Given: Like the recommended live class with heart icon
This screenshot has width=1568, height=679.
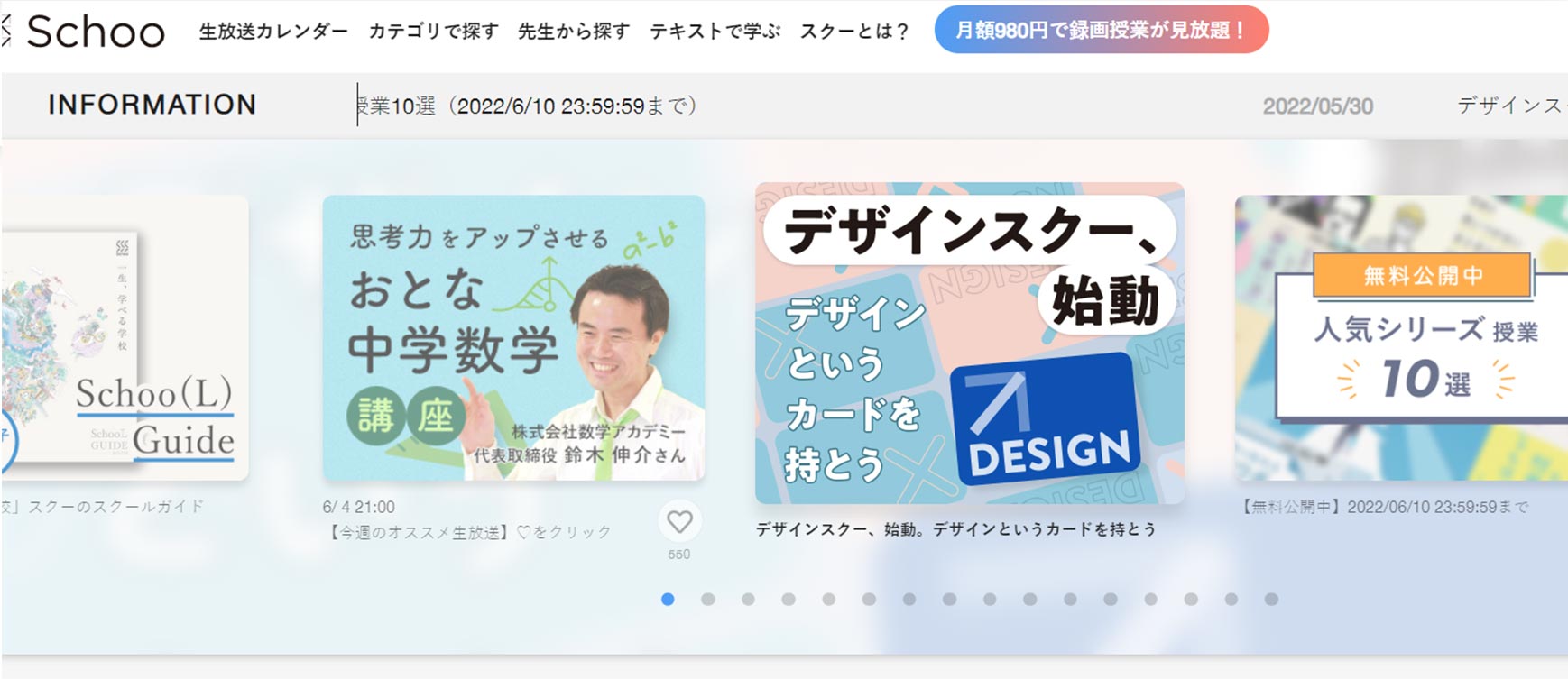Looking at the screenshot, I should pyautogui.click(x=679, y=521).
